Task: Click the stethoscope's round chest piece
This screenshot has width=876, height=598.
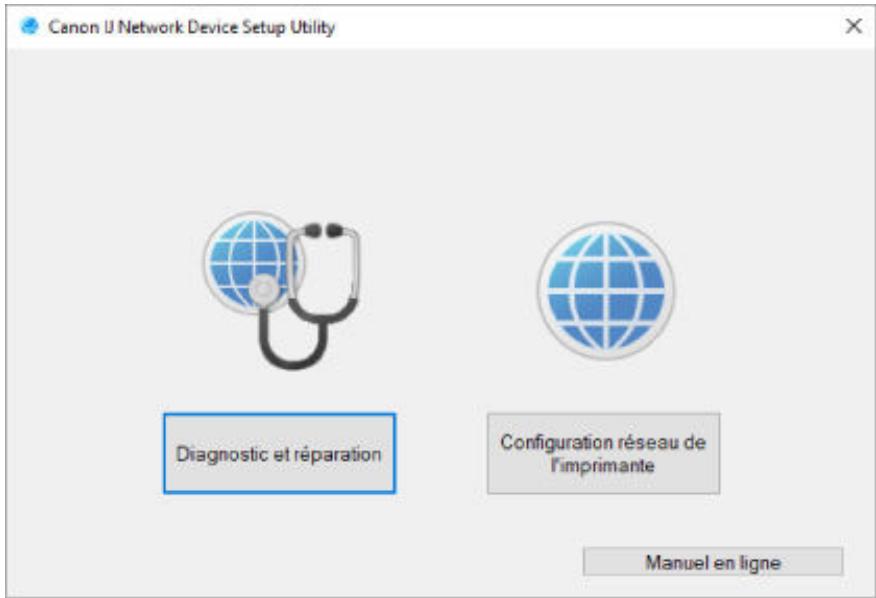Action: tap(263, 290)
